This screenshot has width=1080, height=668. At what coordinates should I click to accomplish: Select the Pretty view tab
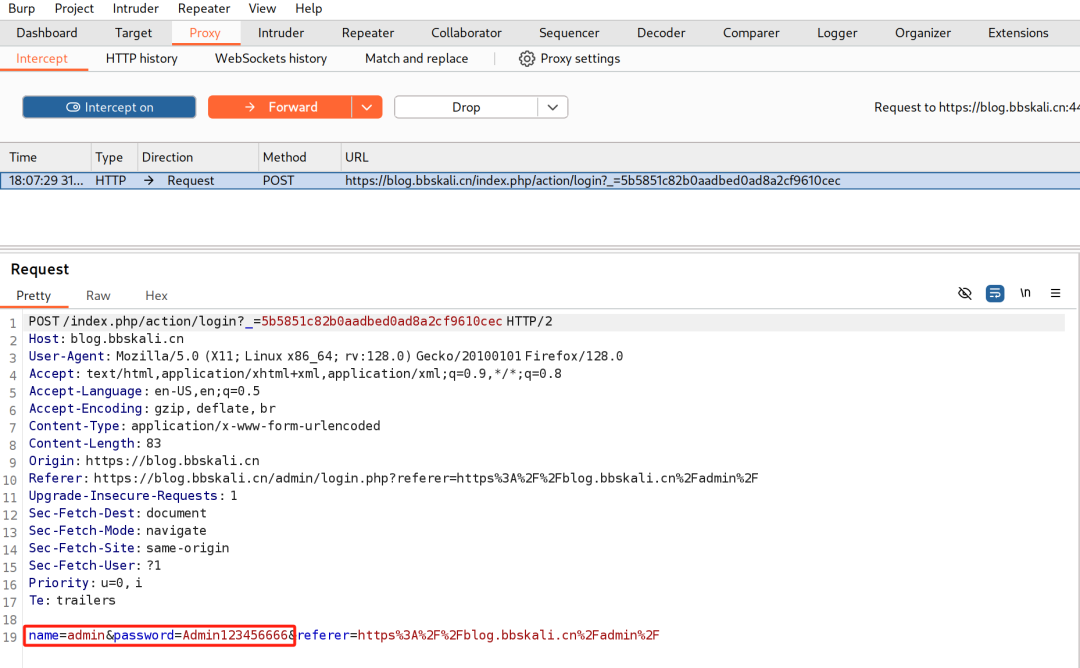click(34, 295)
